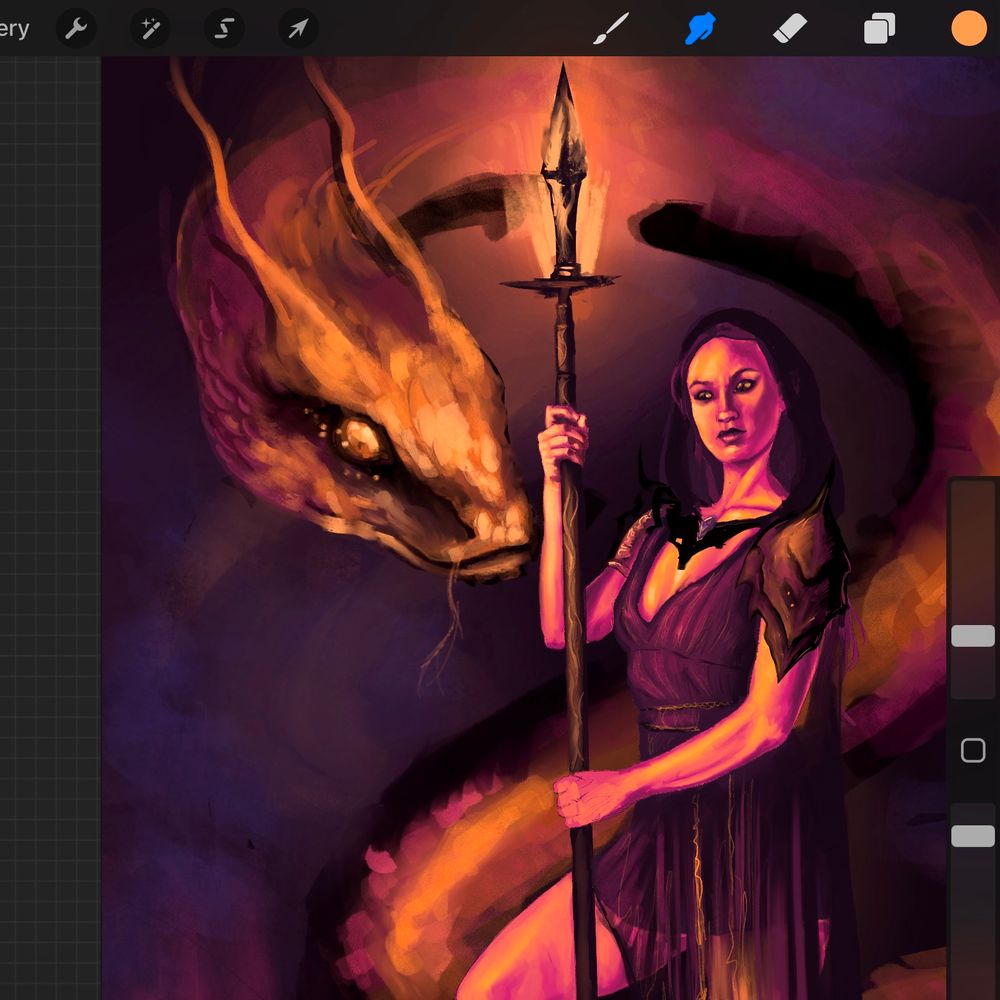
Task: Open the Adjustments magic wand menu
Action: (x=150, y=29)
